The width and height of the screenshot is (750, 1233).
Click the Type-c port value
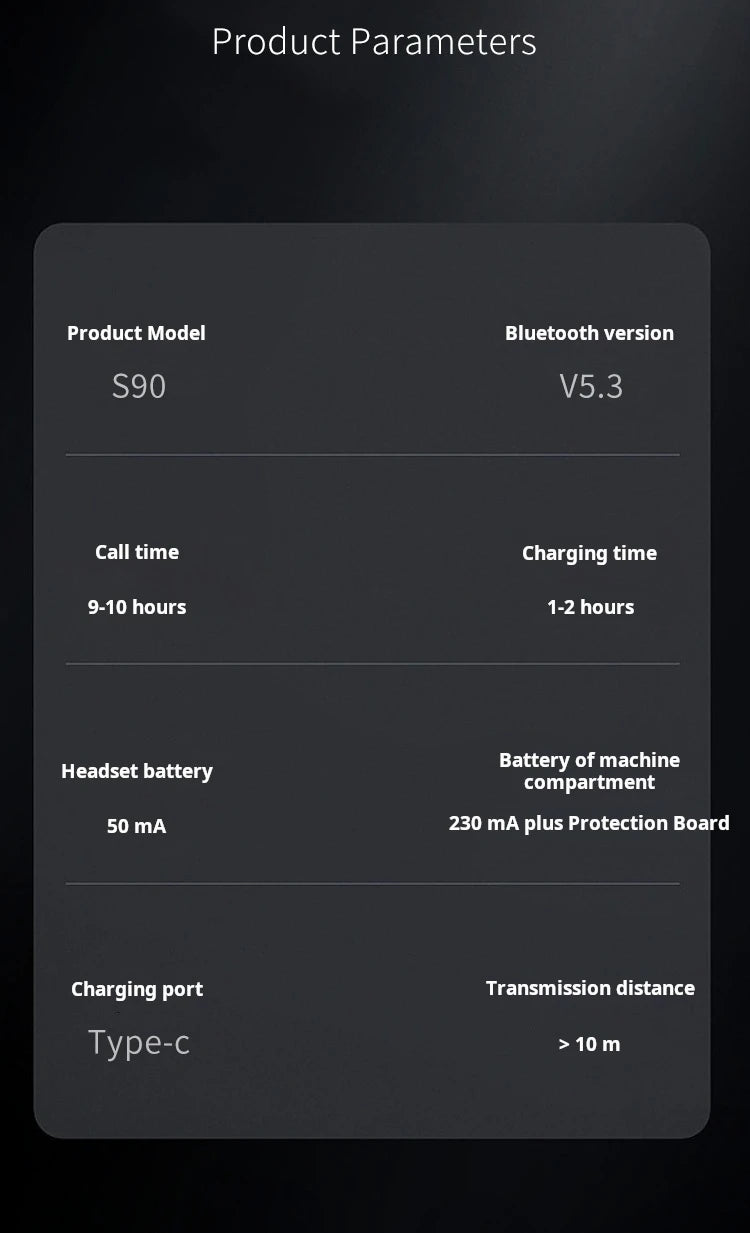tap(139, 1042)
